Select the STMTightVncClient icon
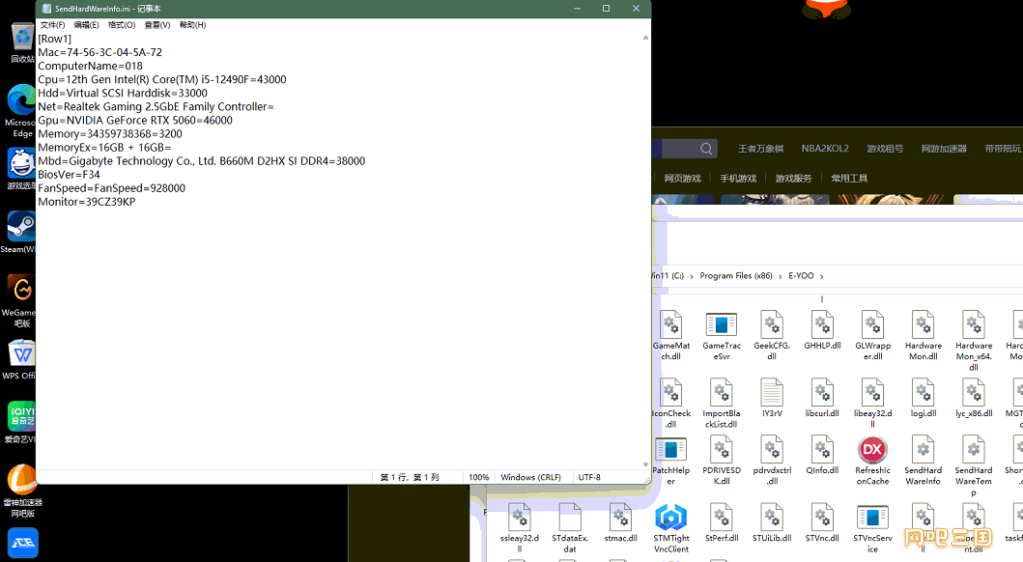 [671, 529]
